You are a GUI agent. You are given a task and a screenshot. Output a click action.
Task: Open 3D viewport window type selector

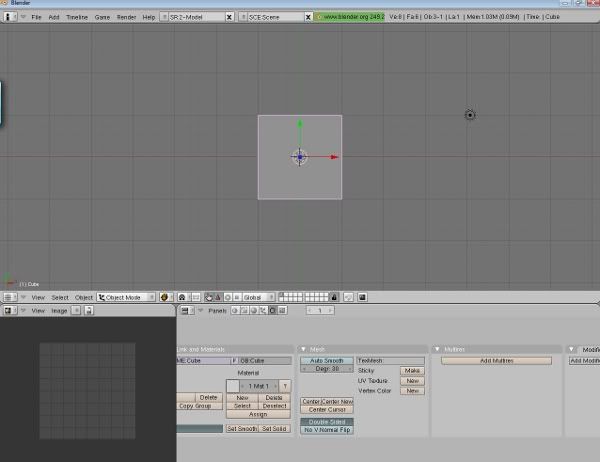point(10,297)
